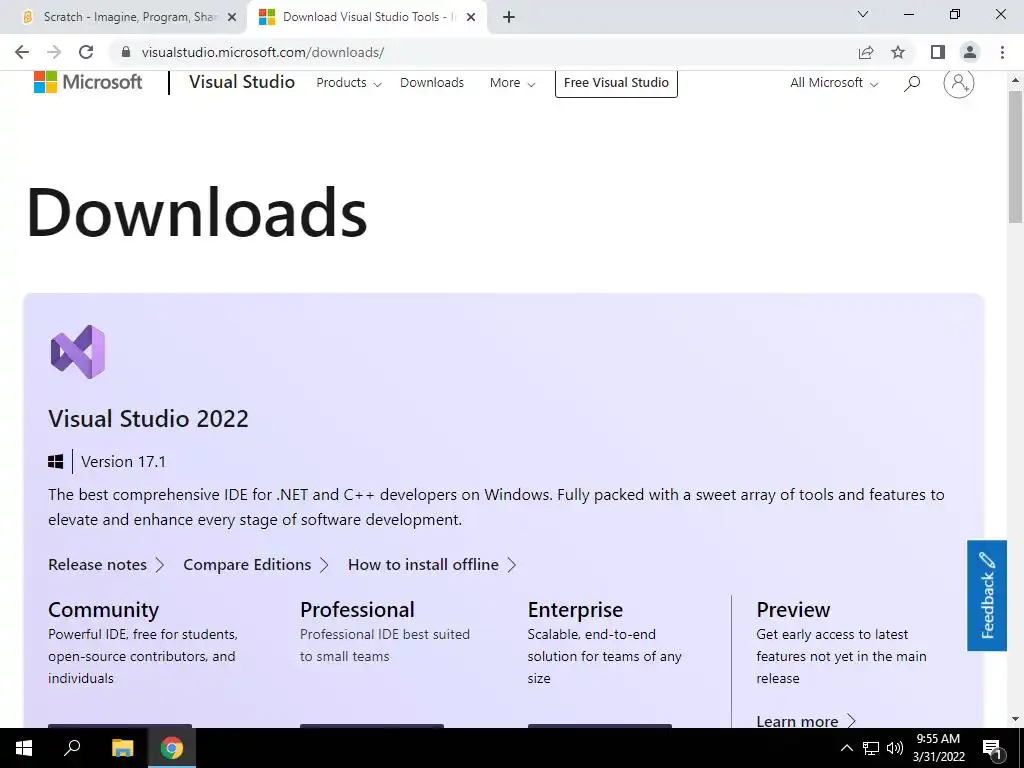Switch to the Scratch browser tab
This screenshot has height=768, width=1024.
coord(129,17)
